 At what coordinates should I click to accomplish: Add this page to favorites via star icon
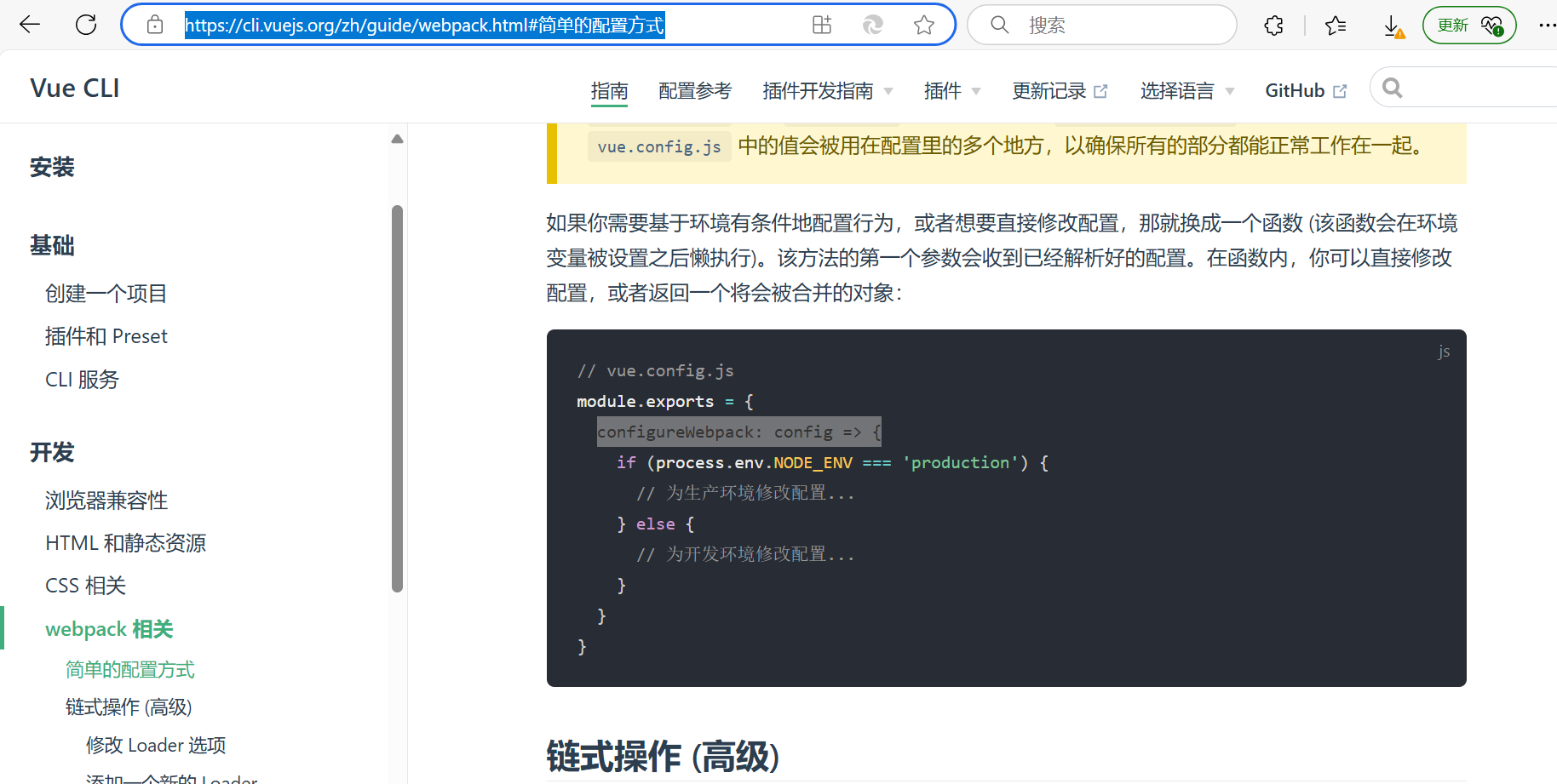pyautogui.click(x=924, y=25)
